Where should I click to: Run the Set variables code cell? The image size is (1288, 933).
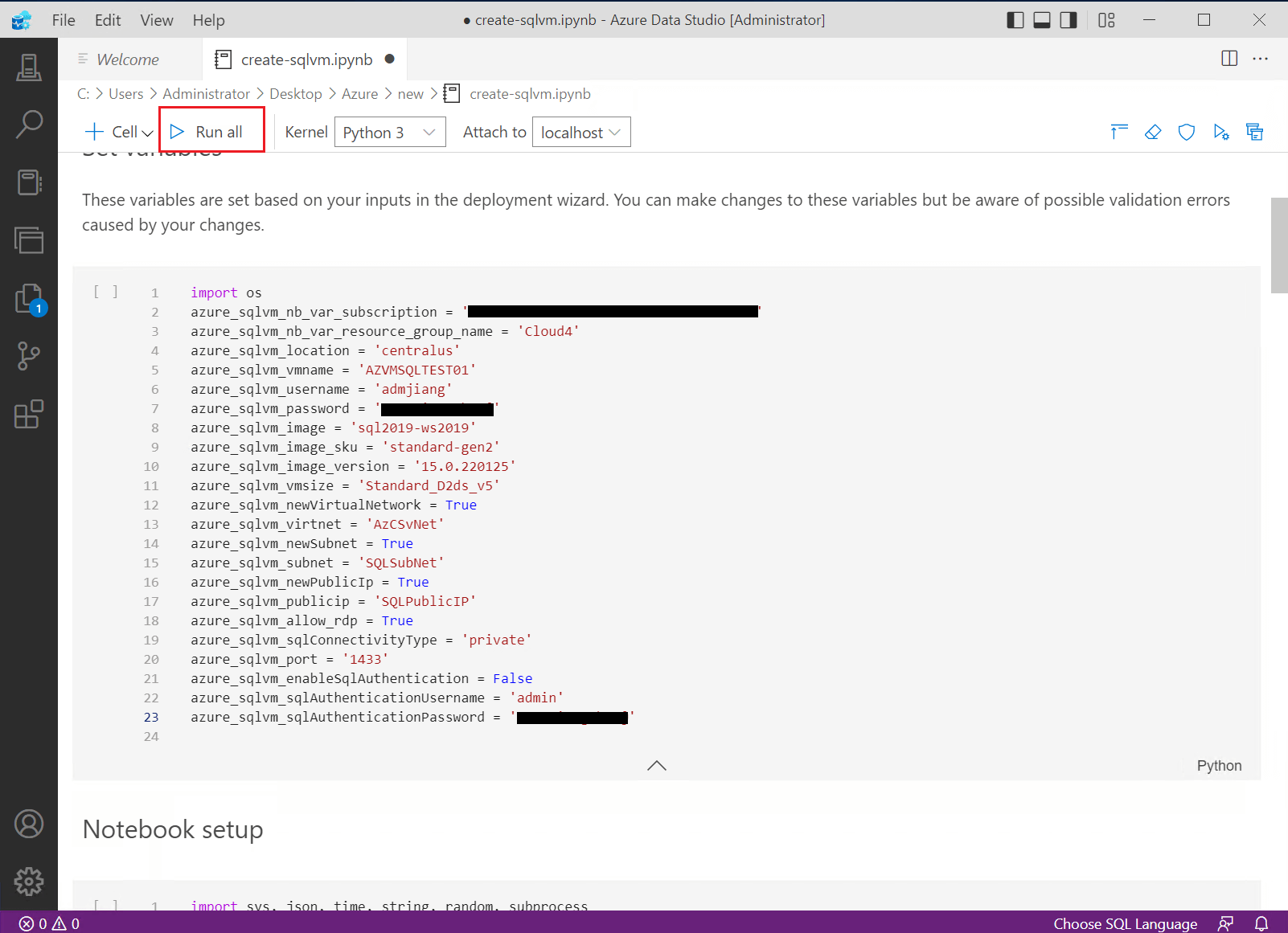tap(105, 293)
